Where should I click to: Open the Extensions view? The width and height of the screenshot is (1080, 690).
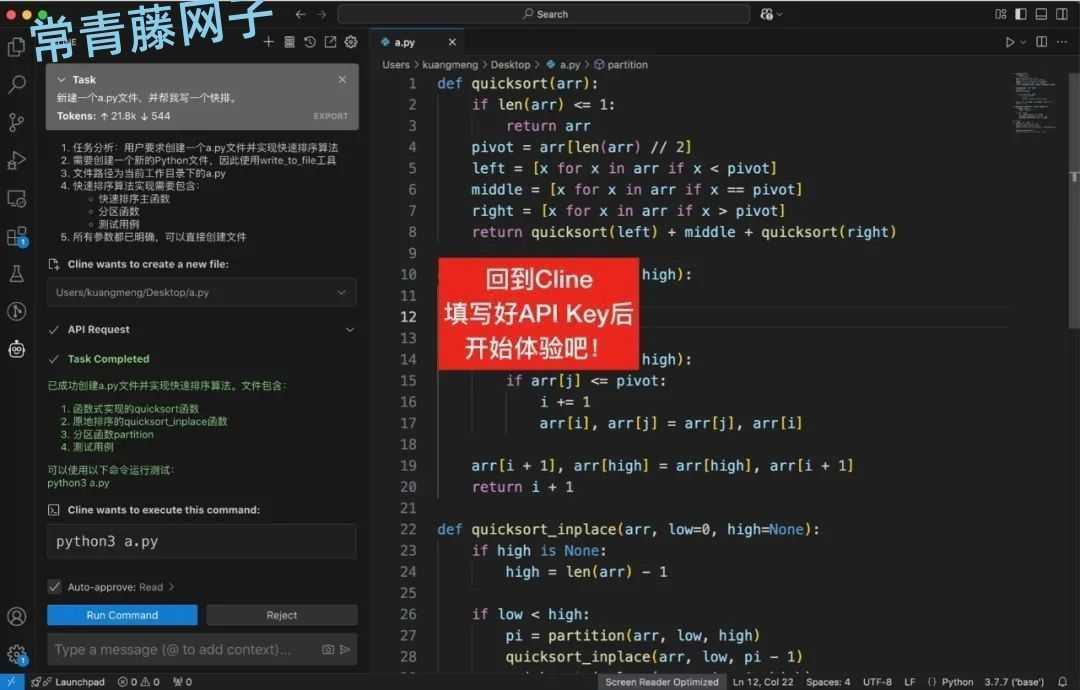point(17,236)
